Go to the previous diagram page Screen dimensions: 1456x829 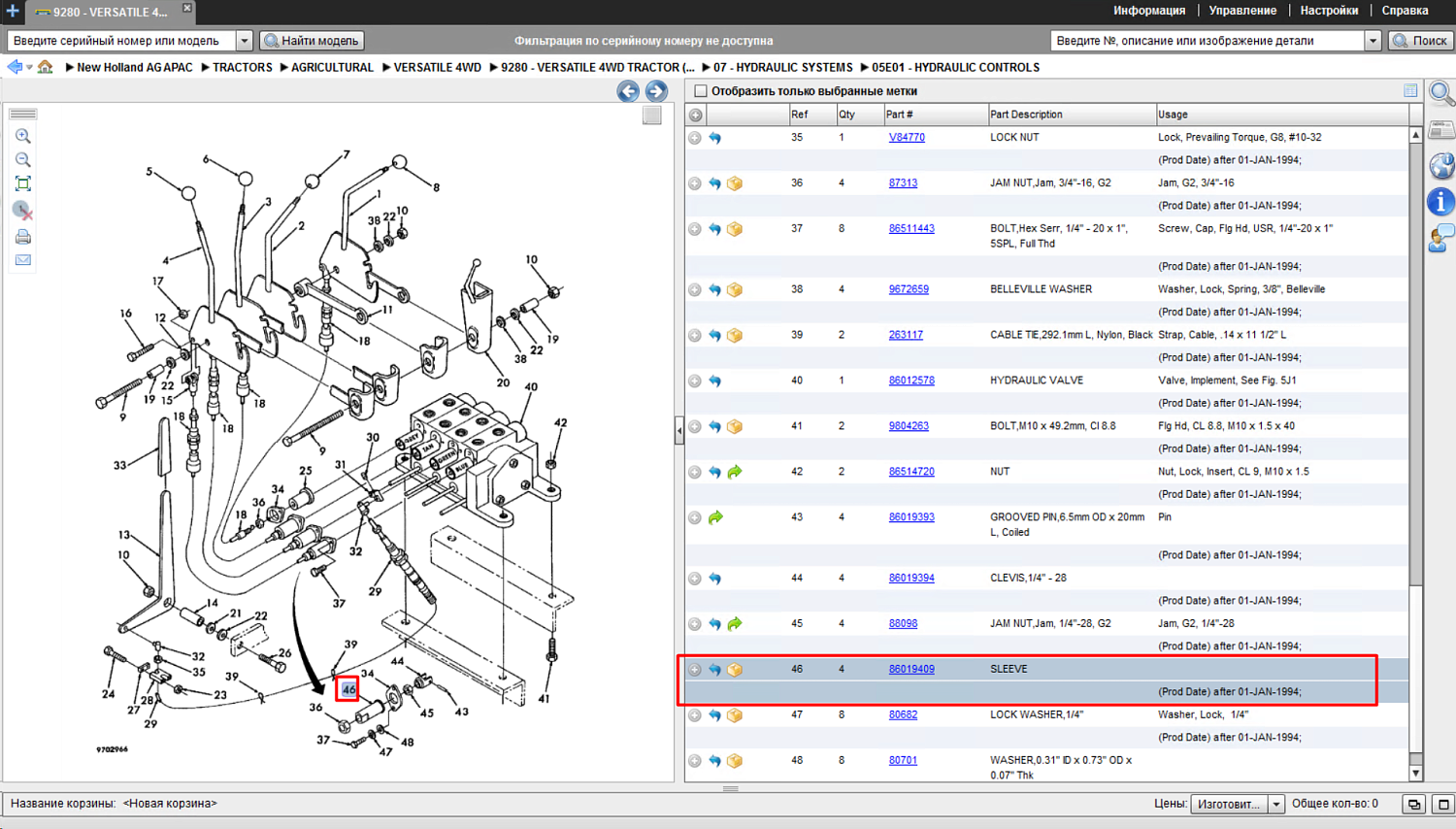628,91
